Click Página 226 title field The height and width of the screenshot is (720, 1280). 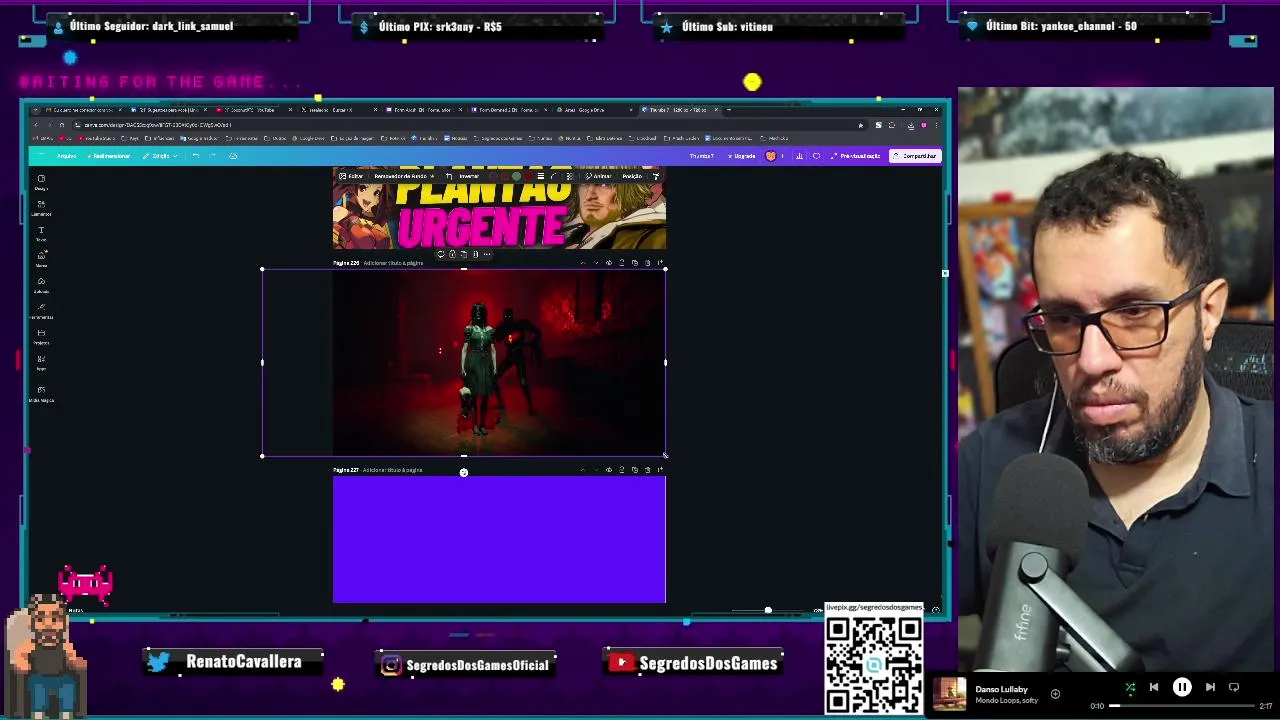392,263
